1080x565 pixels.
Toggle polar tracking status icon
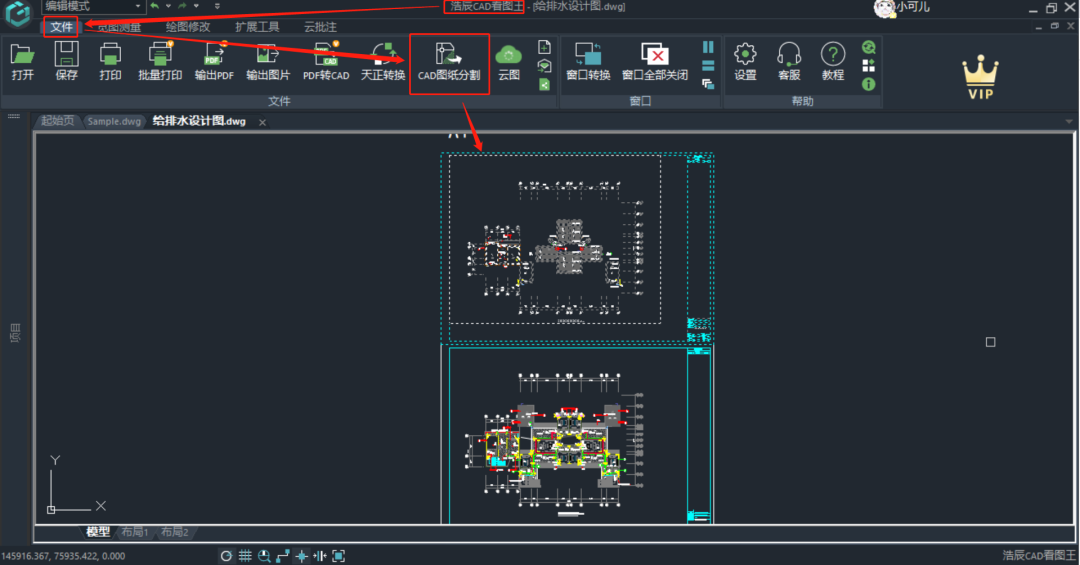[226, 556]
